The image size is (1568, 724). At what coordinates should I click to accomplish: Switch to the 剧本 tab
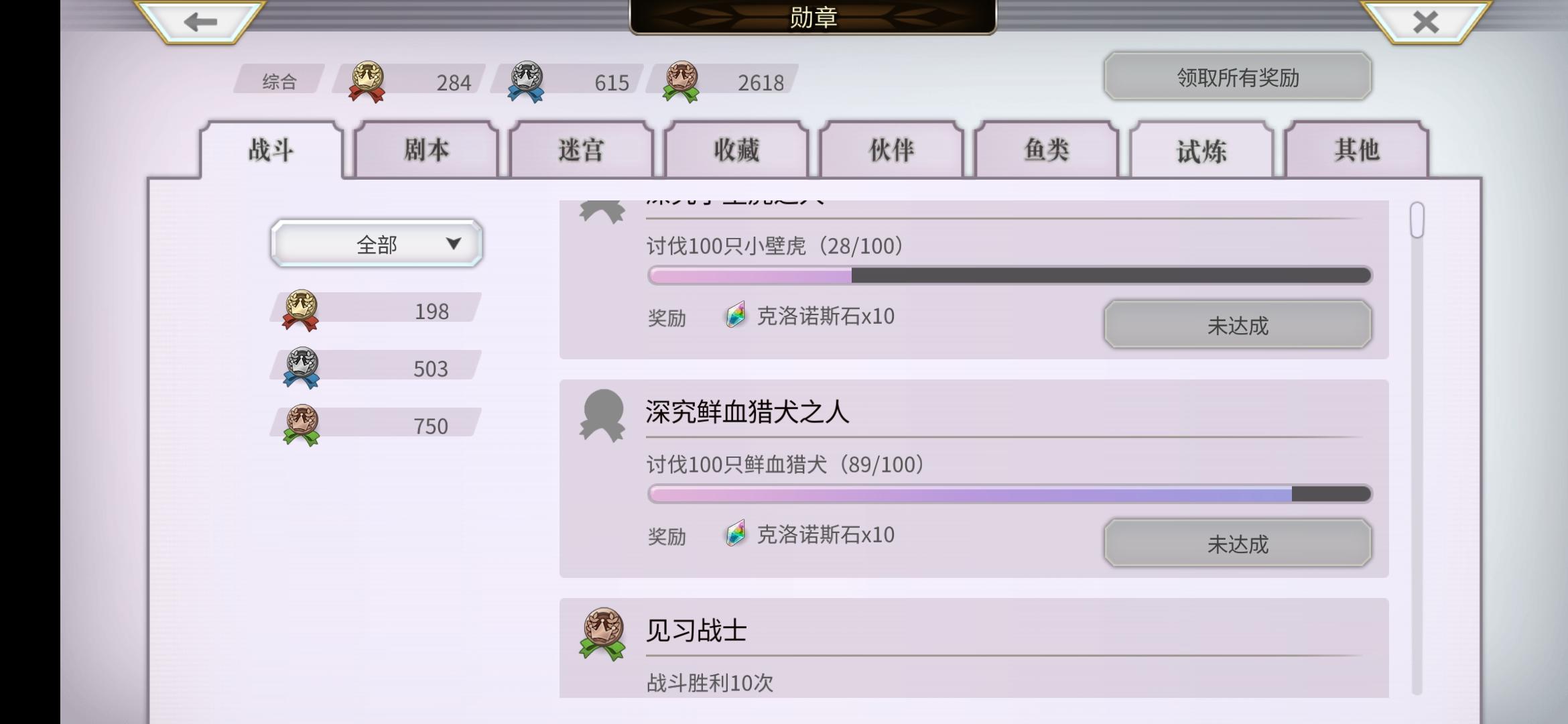click(426, 149)
